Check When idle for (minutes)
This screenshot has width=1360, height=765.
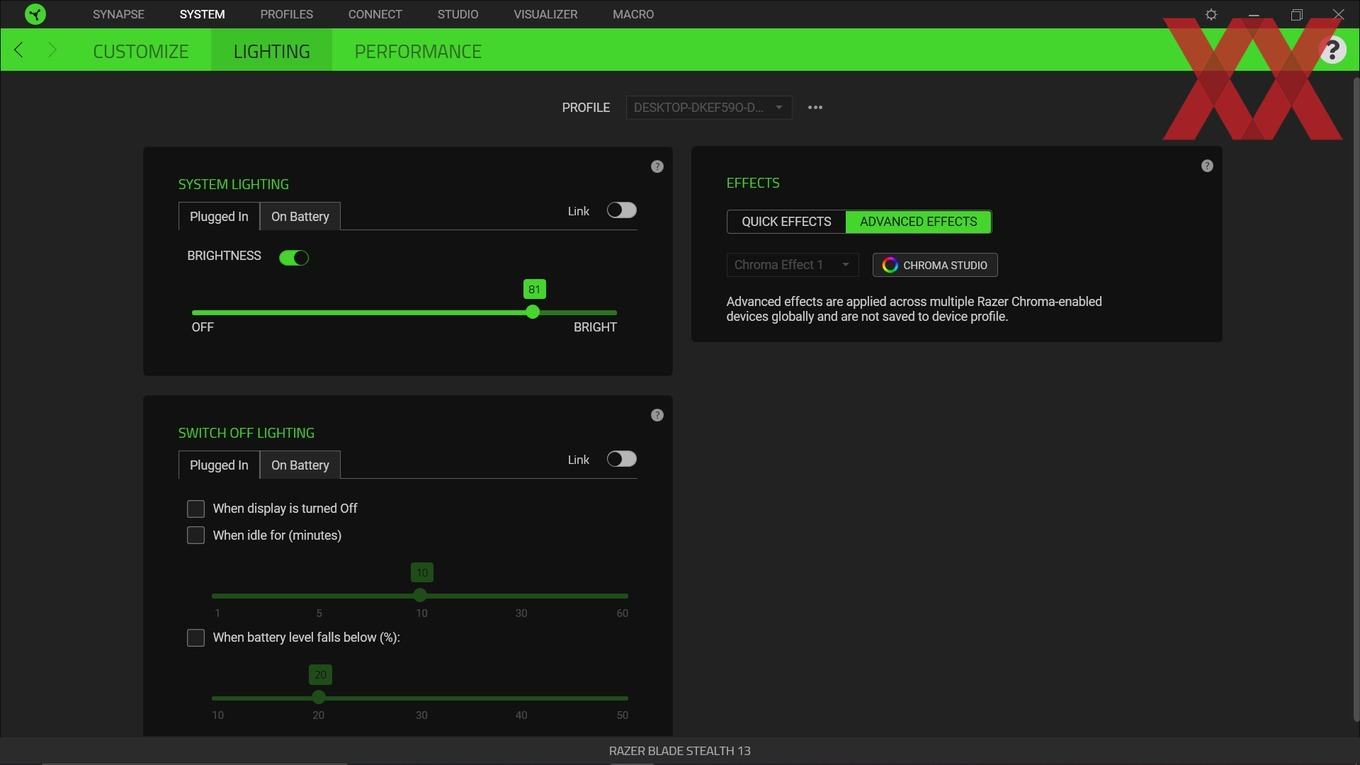196,536
